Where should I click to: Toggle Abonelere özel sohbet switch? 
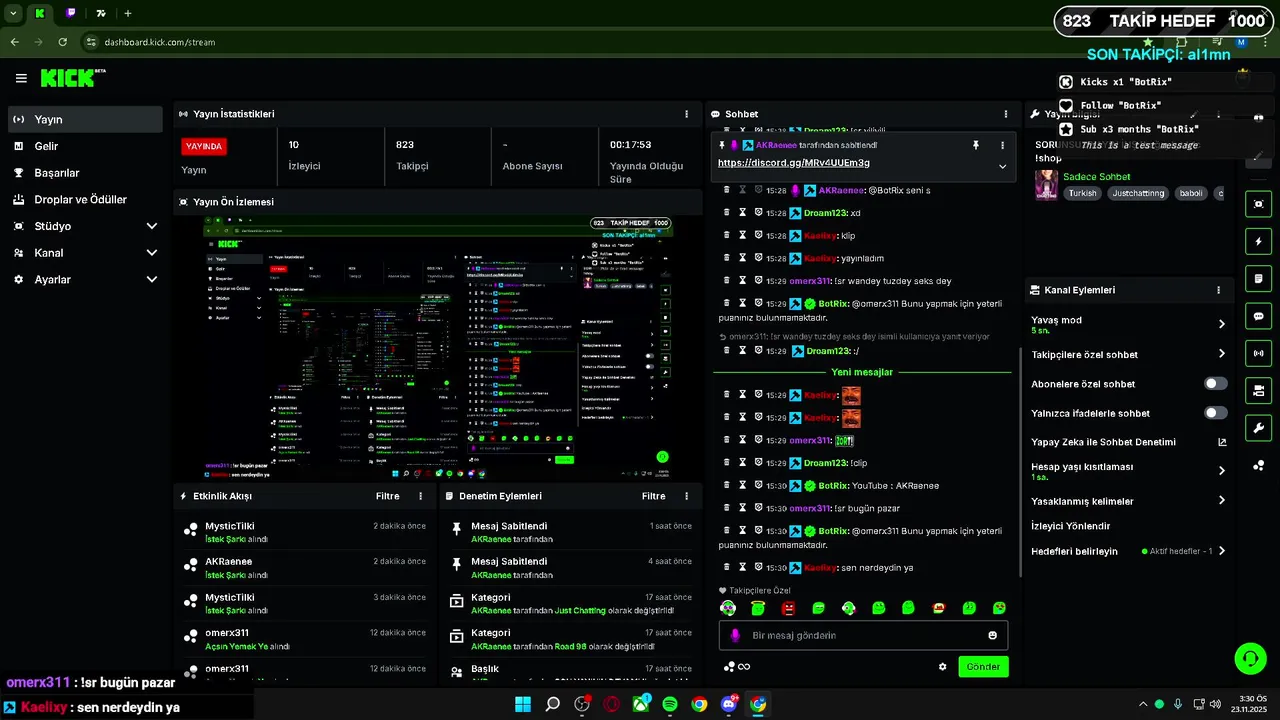(1215, 384)
